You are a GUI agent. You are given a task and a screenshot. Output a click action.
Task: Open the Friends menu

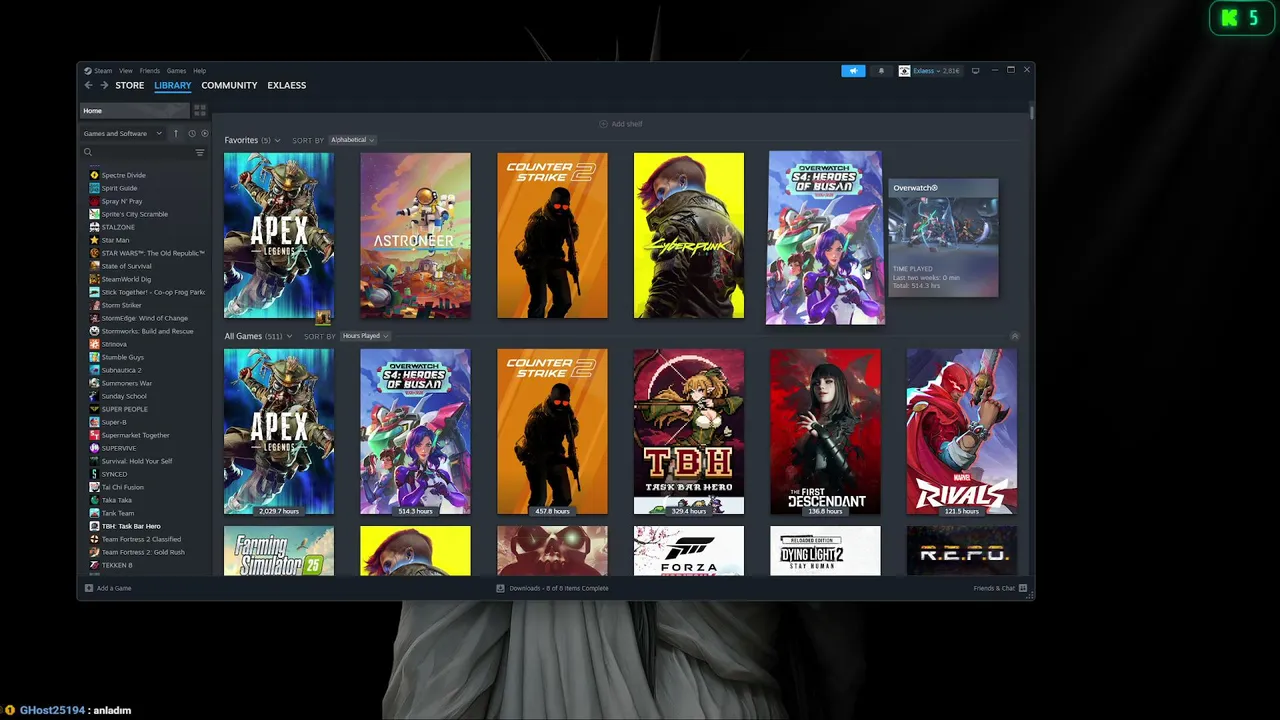tap(150, 71)
